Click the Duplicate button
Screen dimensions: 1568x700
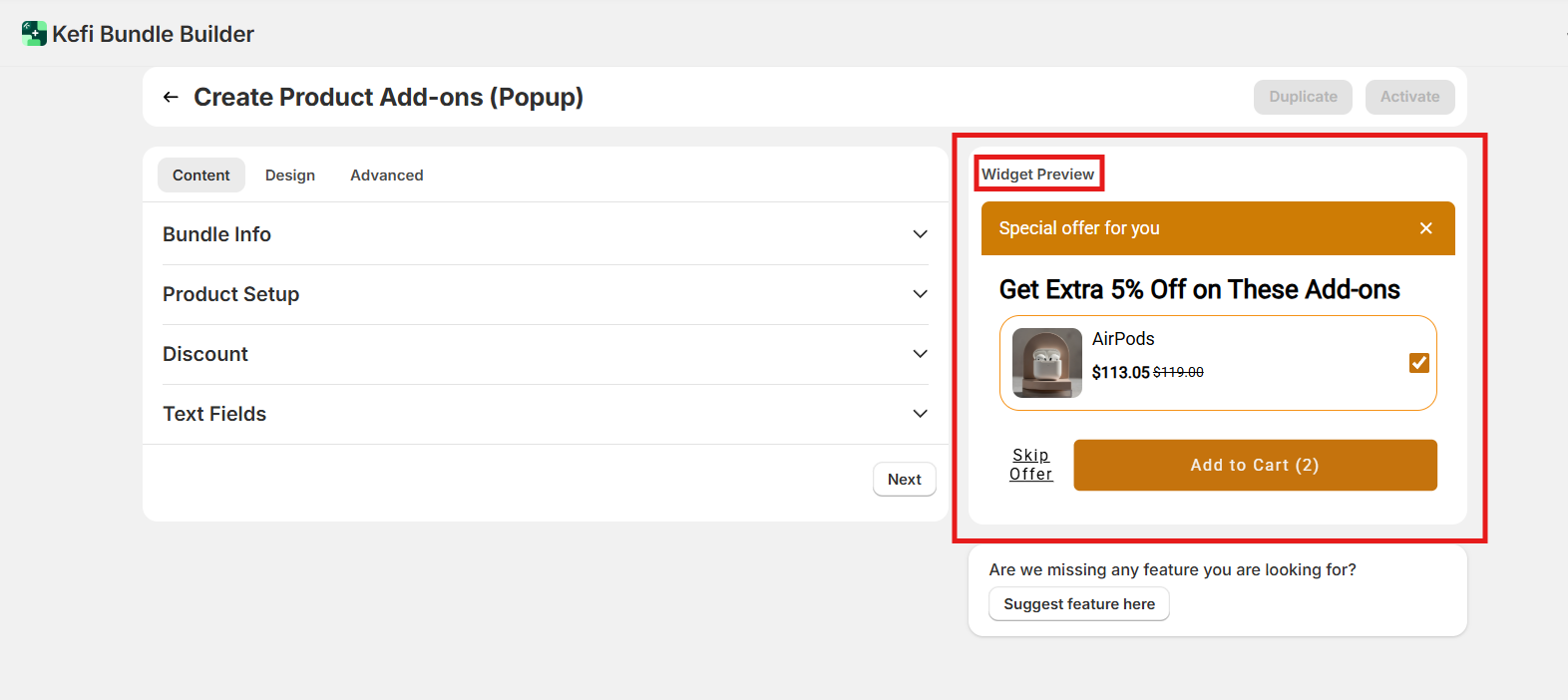click(x=1303, y=97)
